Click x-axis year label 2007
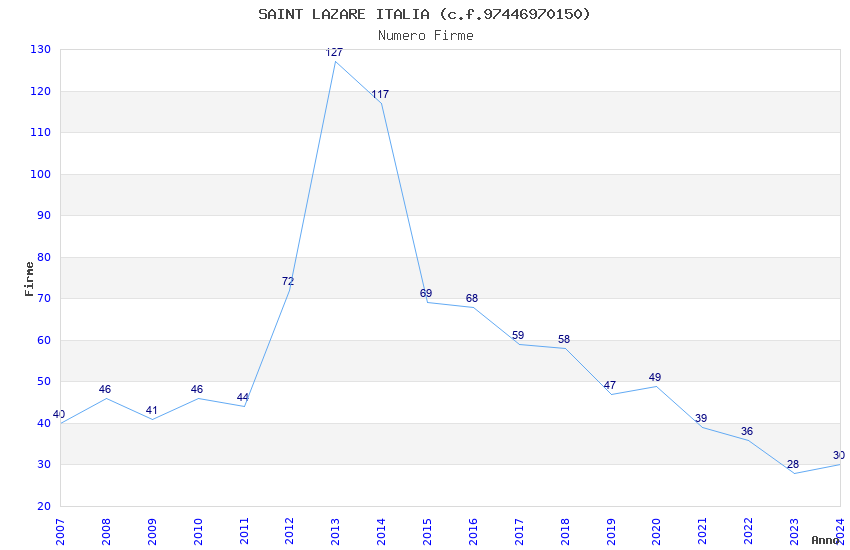Image resolution: width=850 pixels, height=550 pixels. coord(60,532)
